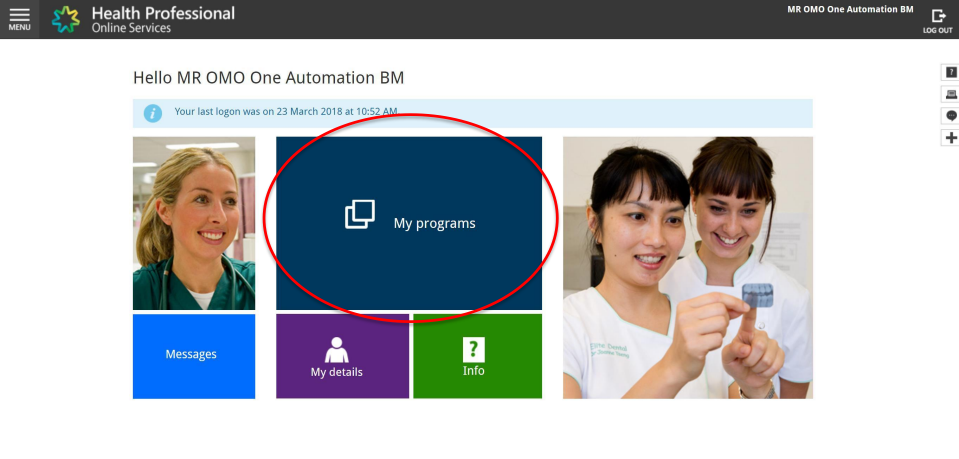The height and width of the screenshot is (459, 959).
Task: Open the hamburger MENU in the header
Action: pos(19,19)
